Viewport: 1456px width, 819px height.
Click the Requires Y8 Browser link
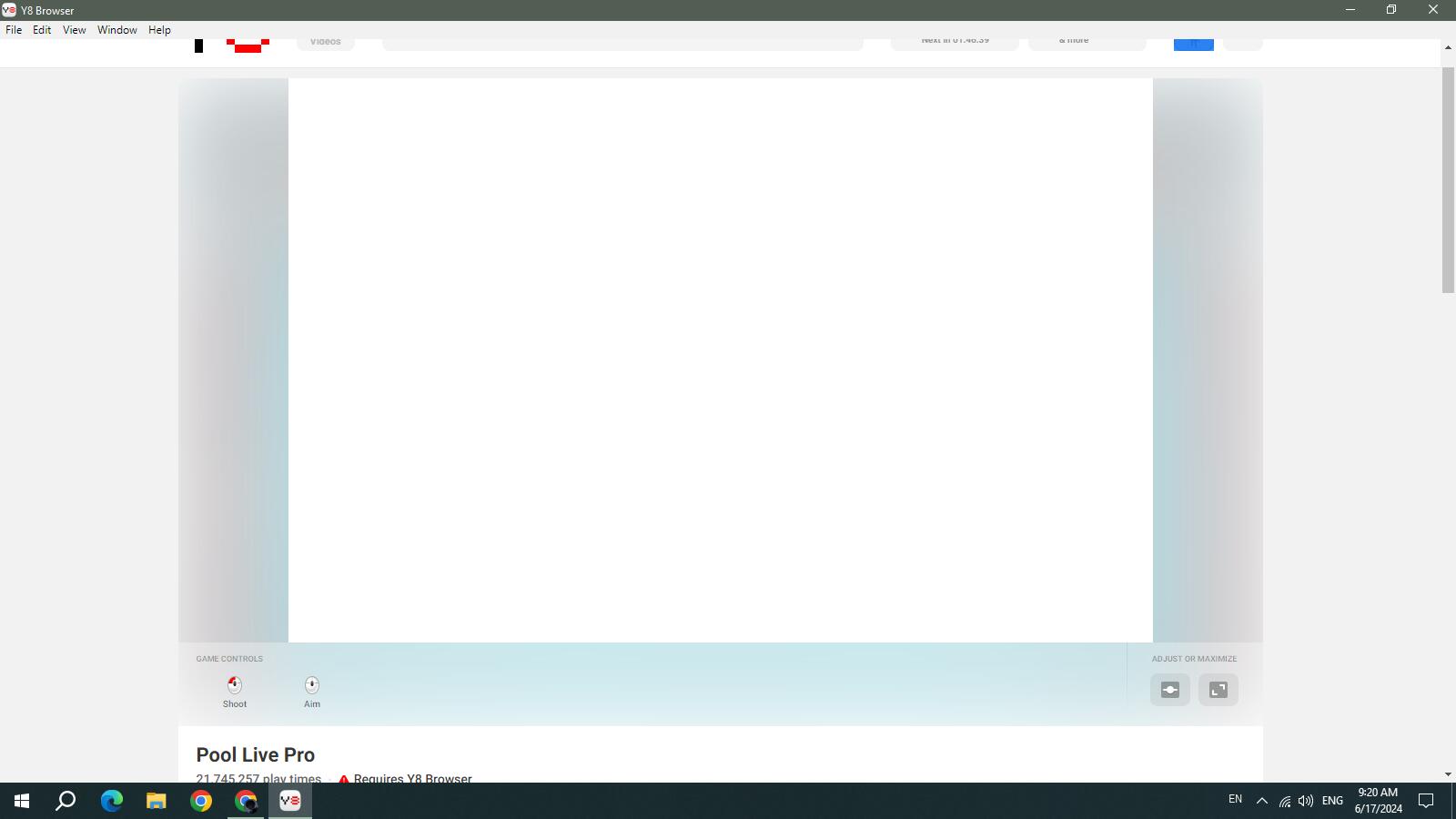[x=412, y=778]
